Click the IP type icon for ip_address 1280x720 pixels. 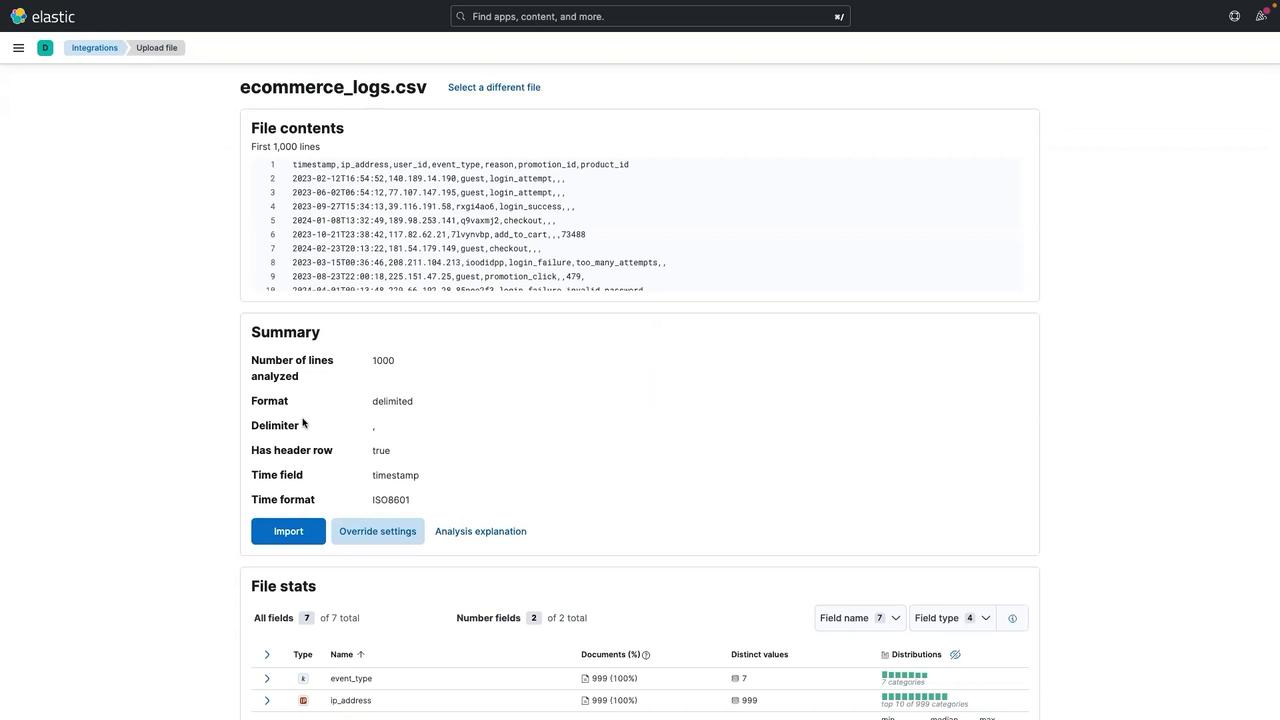click(x=303, y=700)
